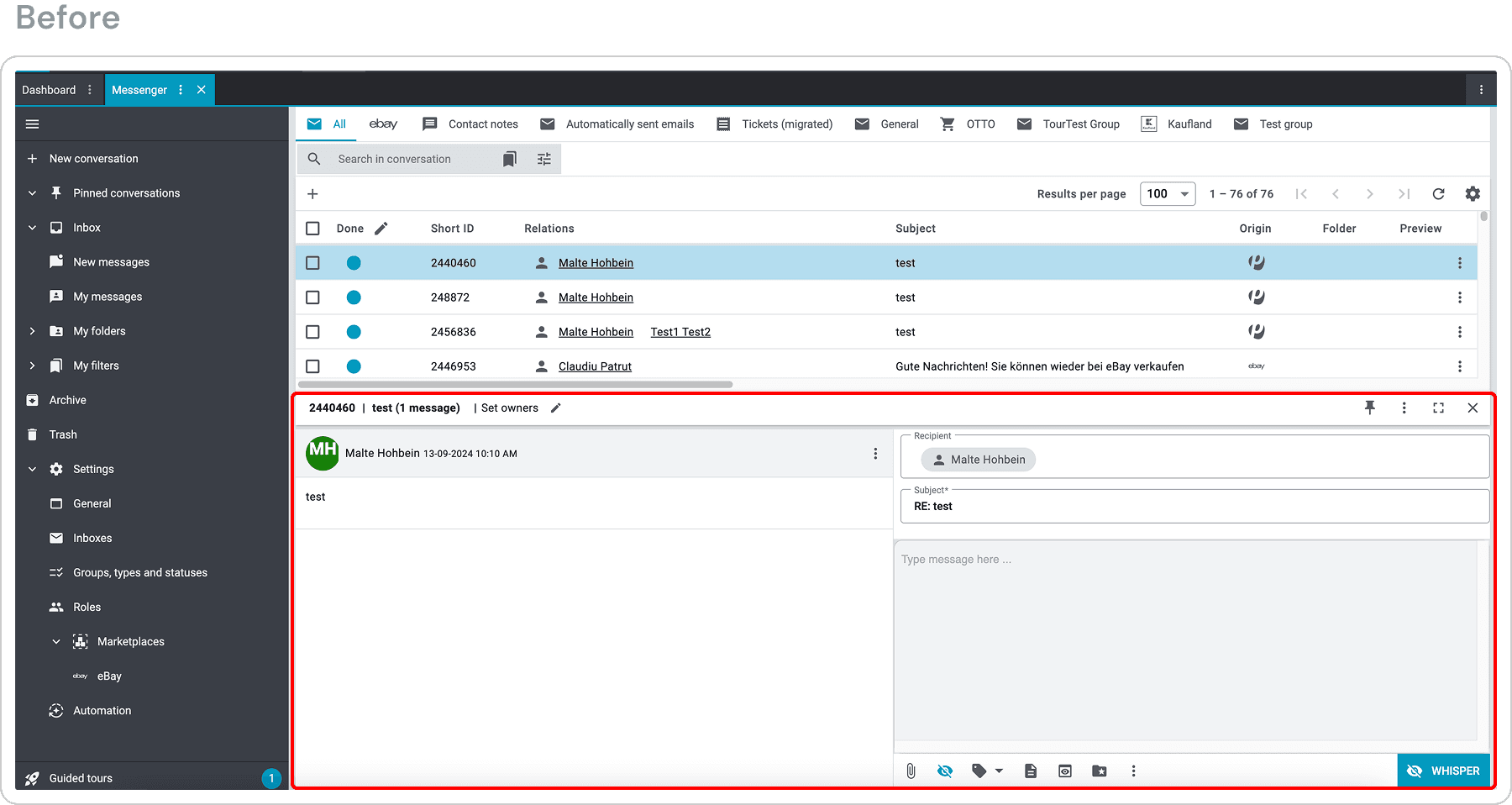This screenshot has width=1512, height=805.
Task: Expand My folders
Action: click(x=32, y=331)
